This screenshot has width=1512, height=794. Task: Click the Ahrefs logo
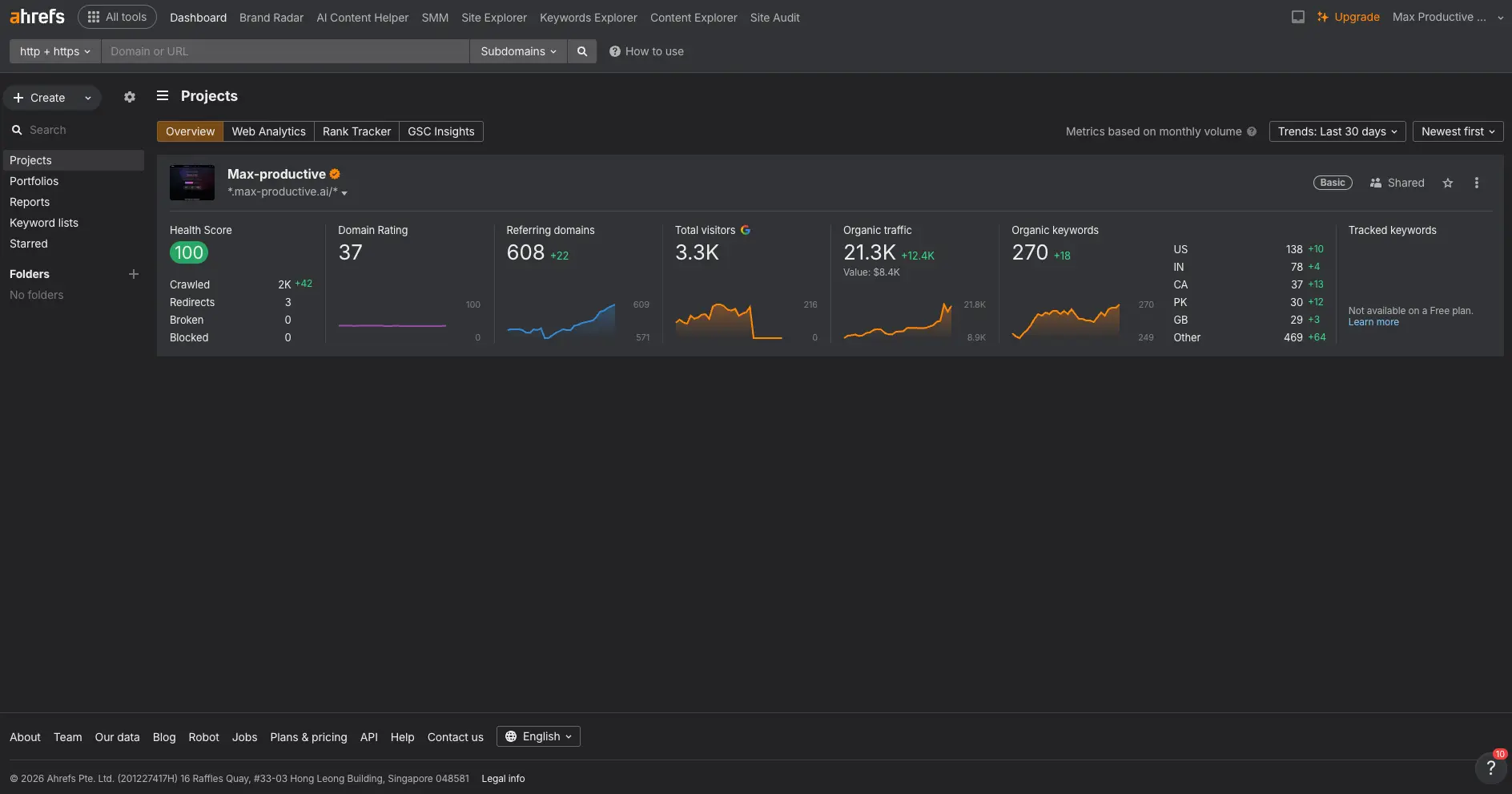(x=37, y=17)
